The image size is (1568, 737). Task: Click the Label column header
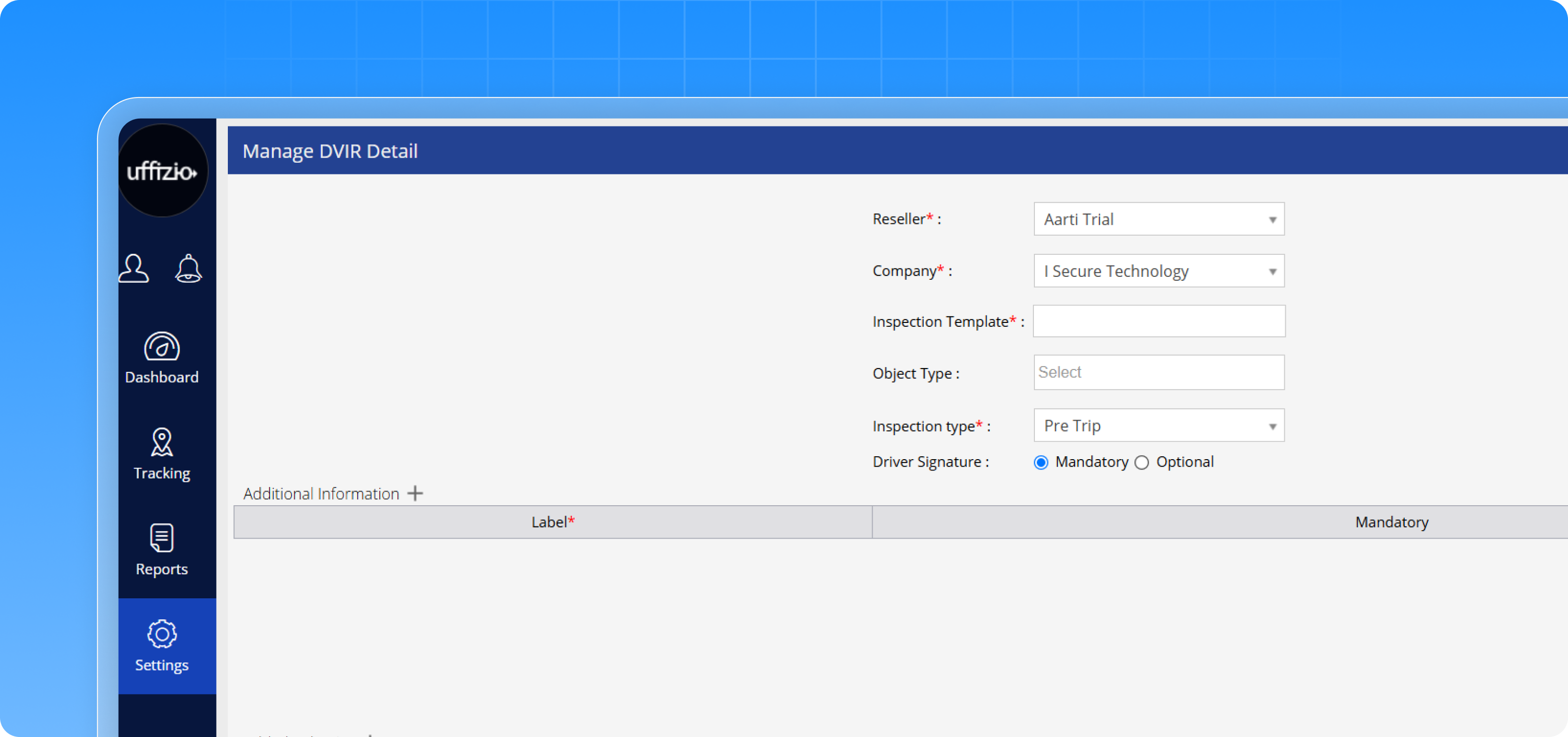pyautogui.click(x=551, y=522)
